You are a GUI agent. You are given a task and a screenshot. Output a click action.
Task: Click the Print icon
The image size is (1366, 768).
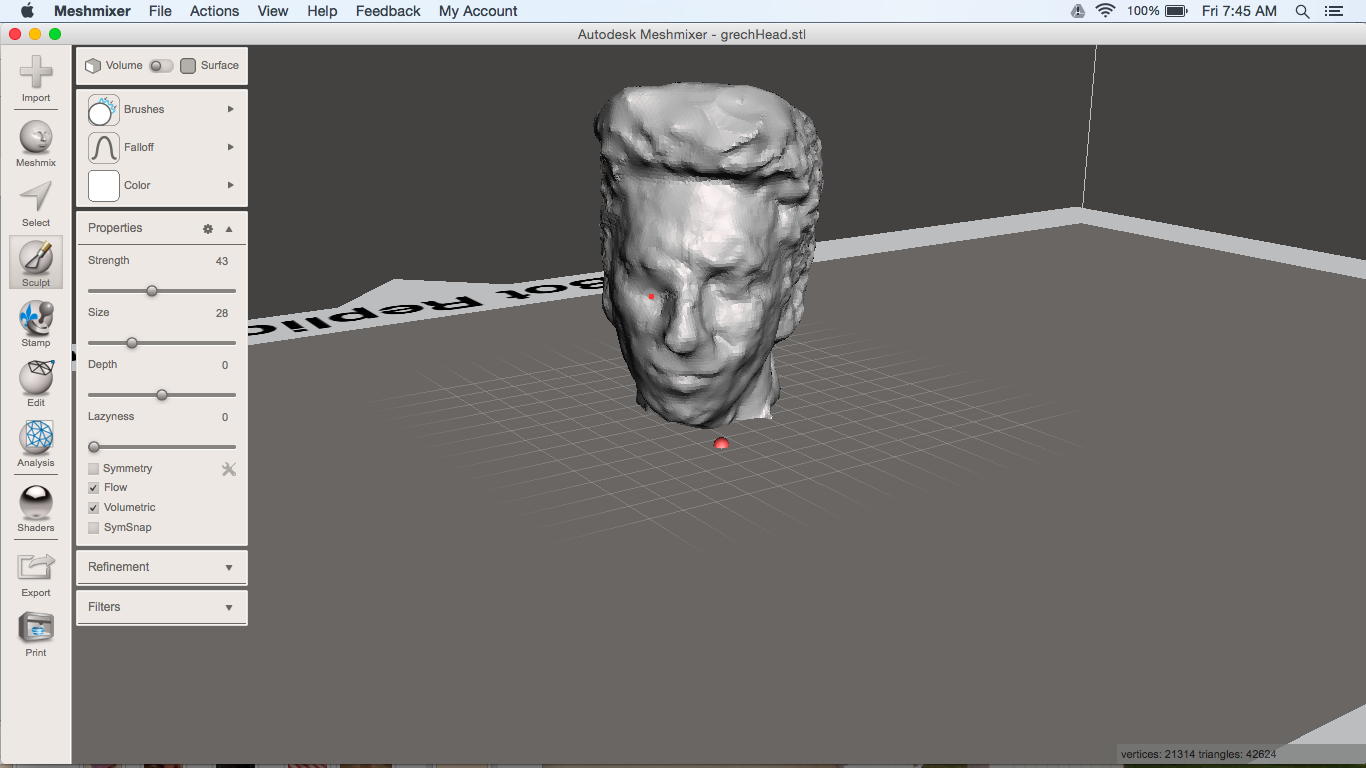click(x=36, y=628)
